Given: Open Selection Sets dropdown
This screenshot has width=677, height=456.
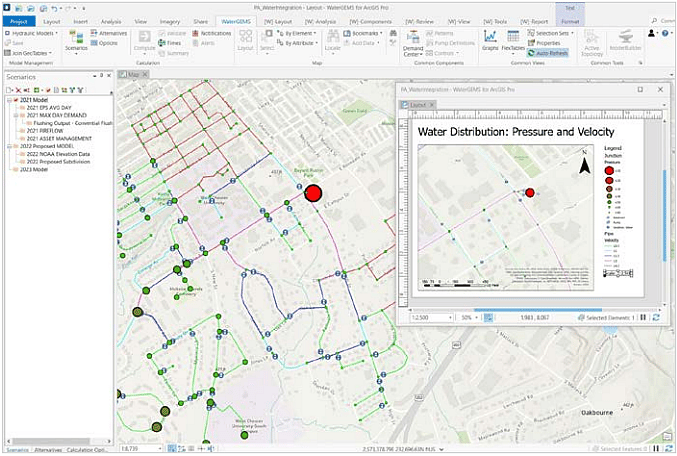Looking at the screenshot, I should [551, 33].
